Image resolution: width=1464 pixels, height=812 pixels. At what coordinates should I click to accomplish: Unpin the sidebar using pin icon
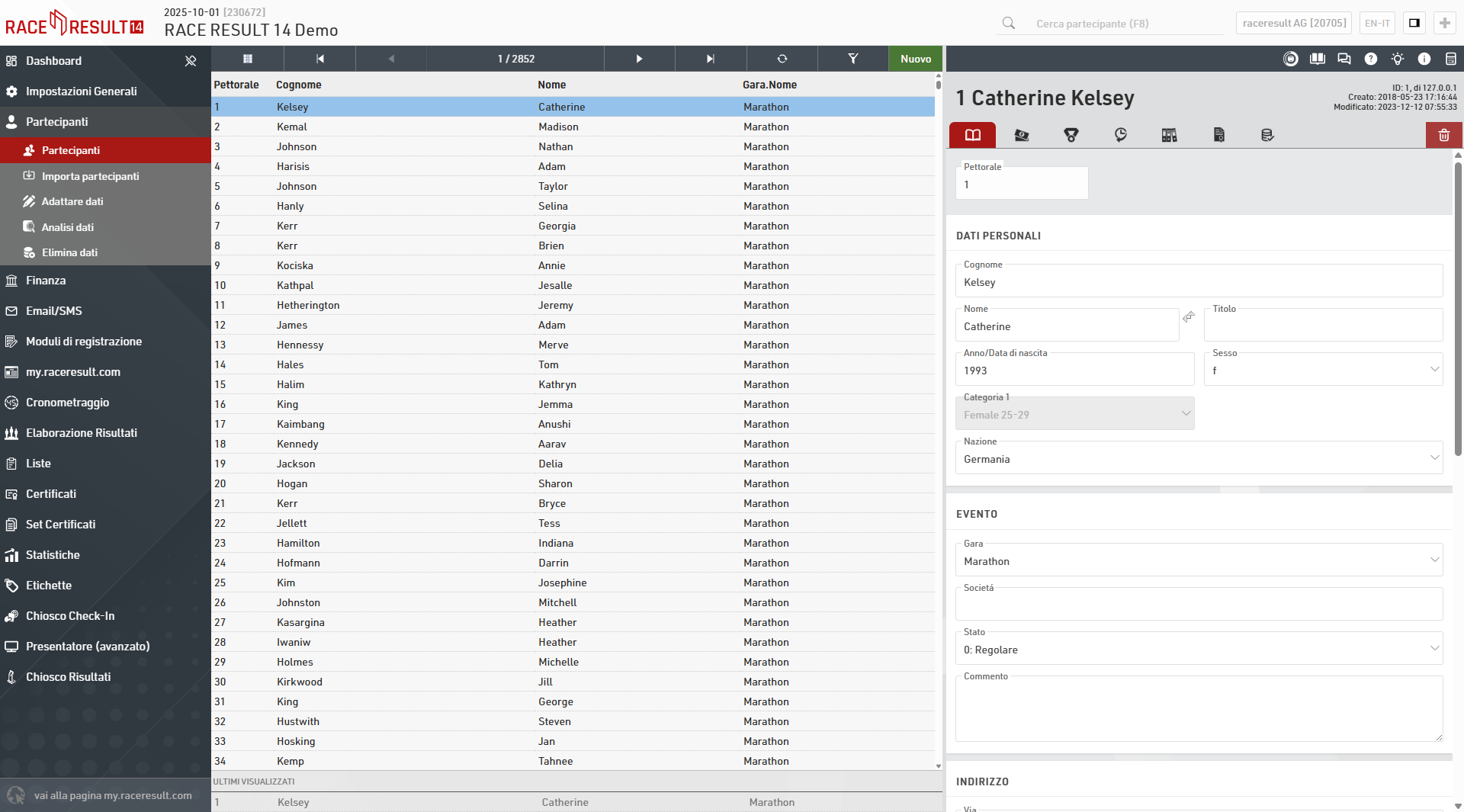click(191, 61)
